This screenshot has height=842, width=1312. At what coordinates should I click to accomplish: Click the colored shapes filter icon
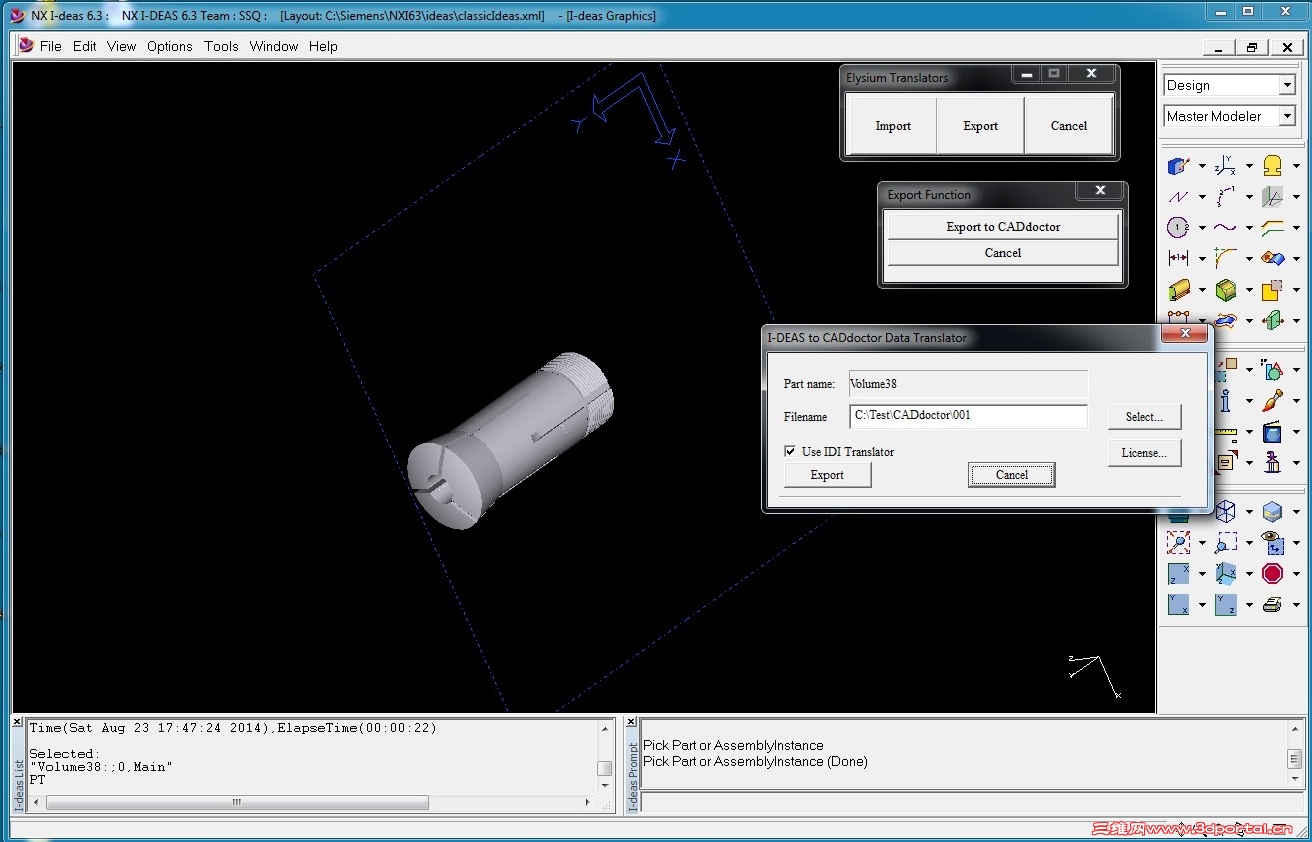(1272, 370)
